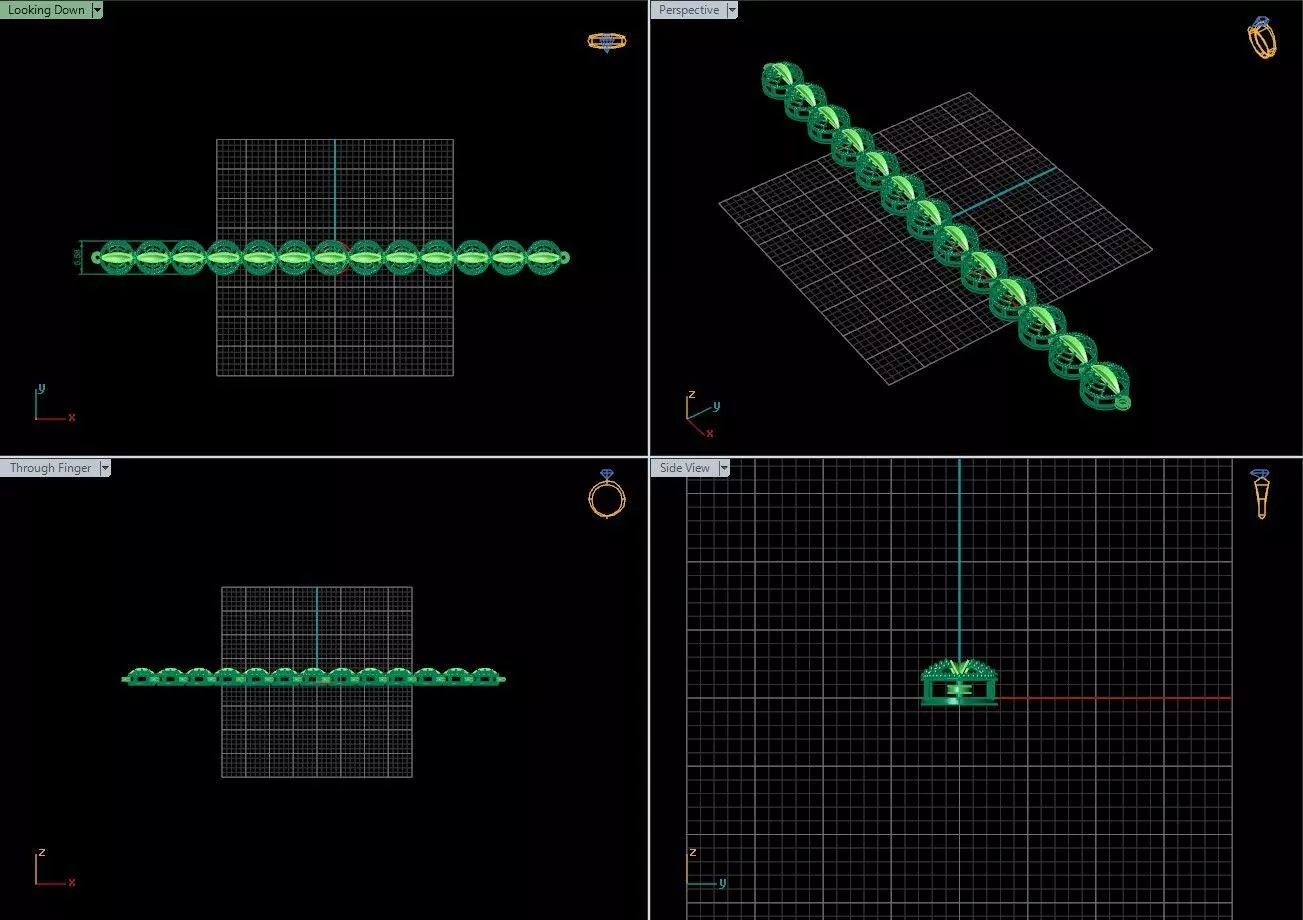Click the side-profile ring icon in Side View
Screen dimensions: 1303x920
point(1261,494)
